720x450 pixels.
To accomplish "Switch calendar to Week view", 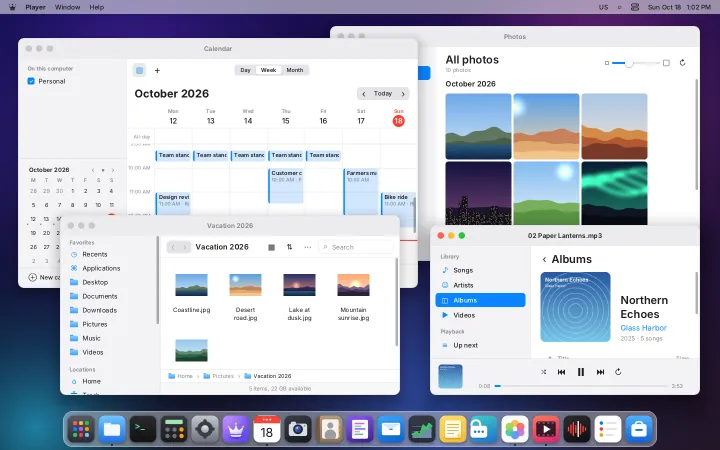I will (268, 70).
